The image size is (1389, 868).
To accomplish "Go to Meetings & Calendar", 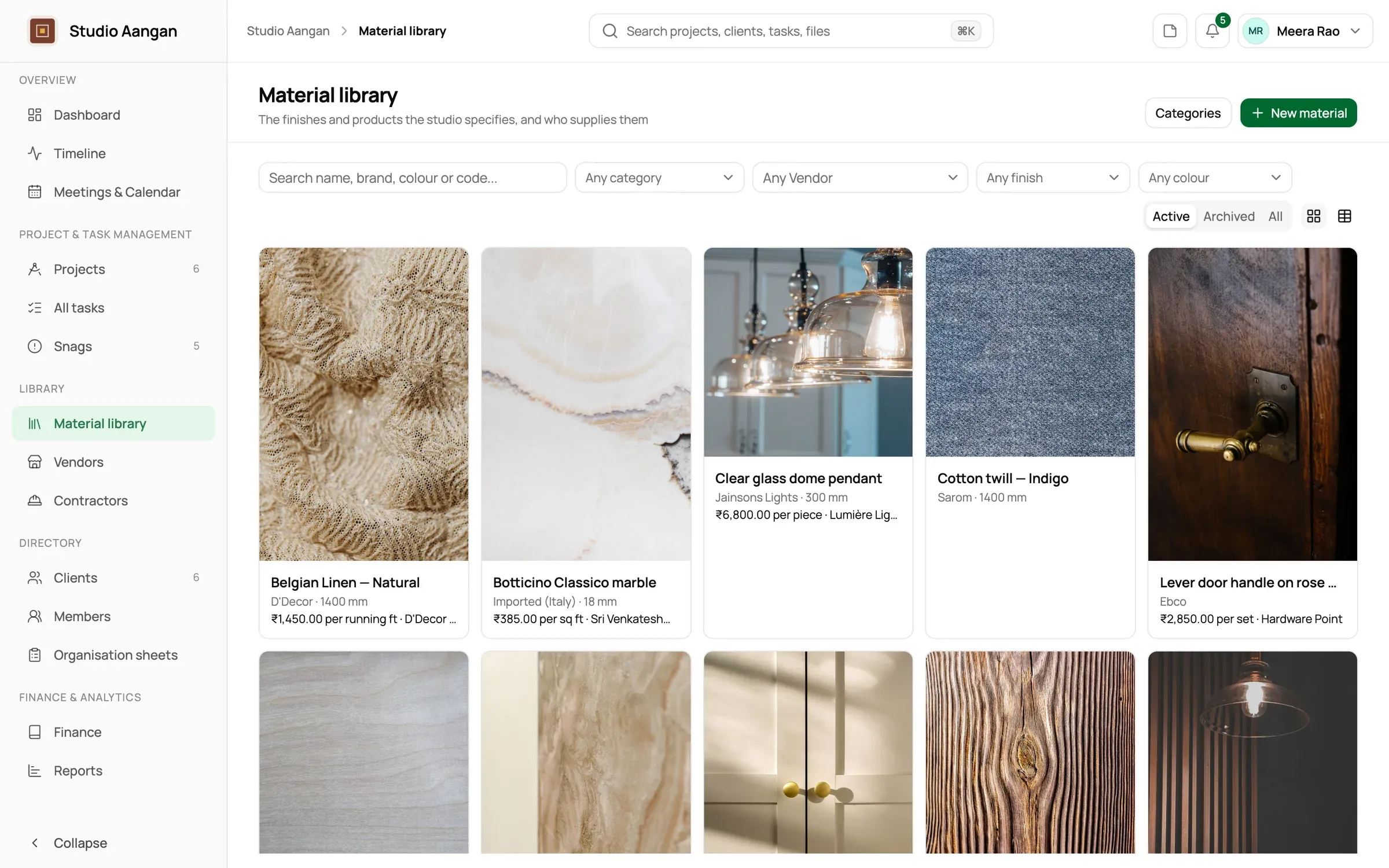I will click(x=113, y=192).
